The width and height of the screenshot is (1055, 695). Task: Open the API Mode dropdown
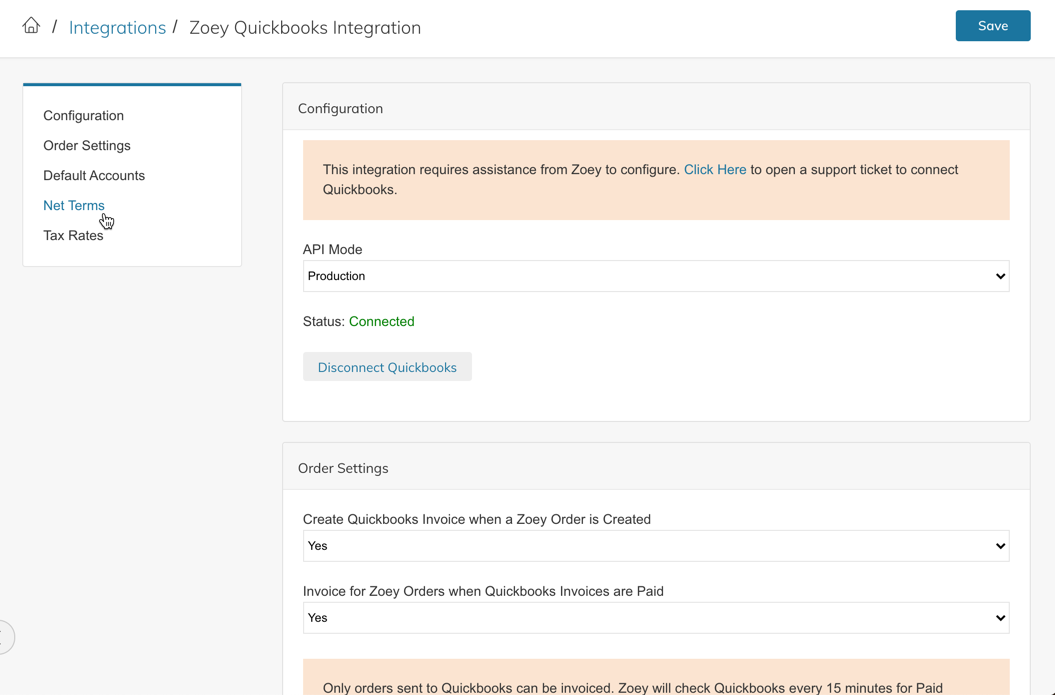pyautogui.click(x=656, y=276)
